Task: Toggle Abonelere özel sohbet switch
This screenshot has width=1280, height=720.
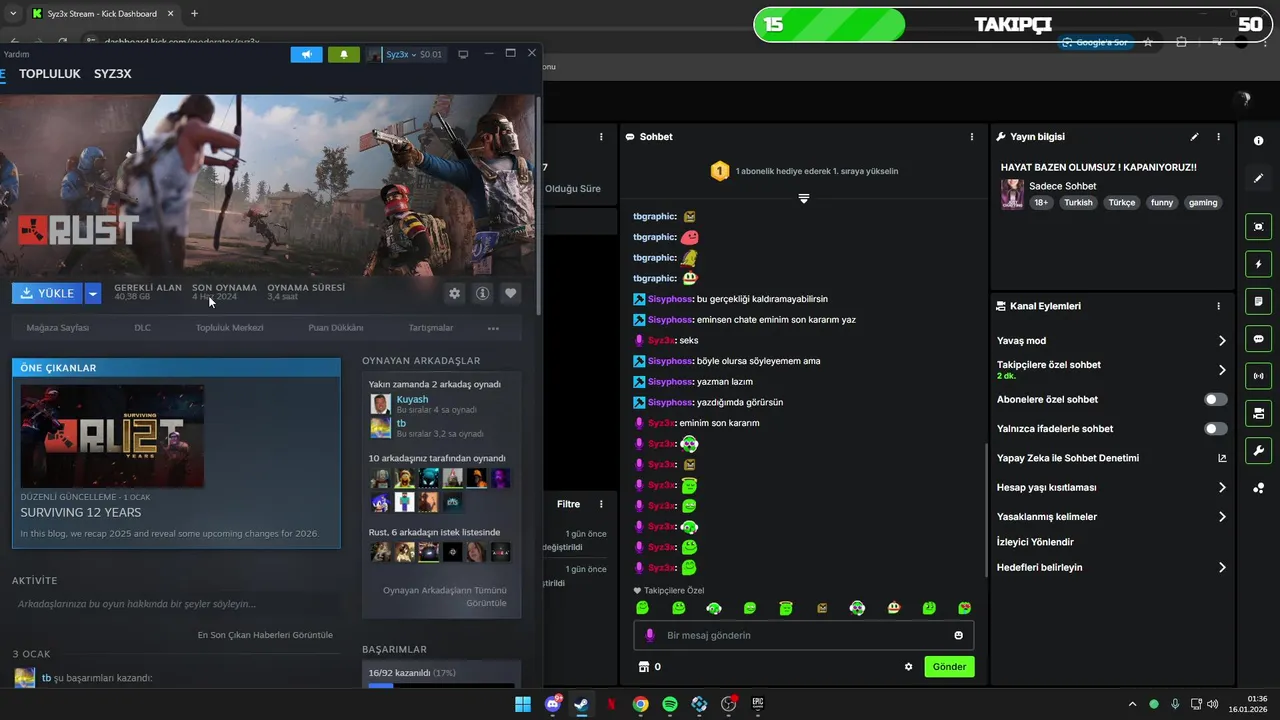Action: pyautogui.click(x=1215, y=399)
